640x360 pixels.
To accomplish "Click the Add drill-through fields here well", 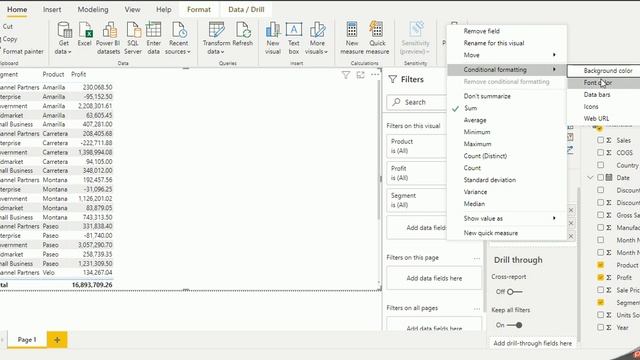I will [x=532, y=343].
